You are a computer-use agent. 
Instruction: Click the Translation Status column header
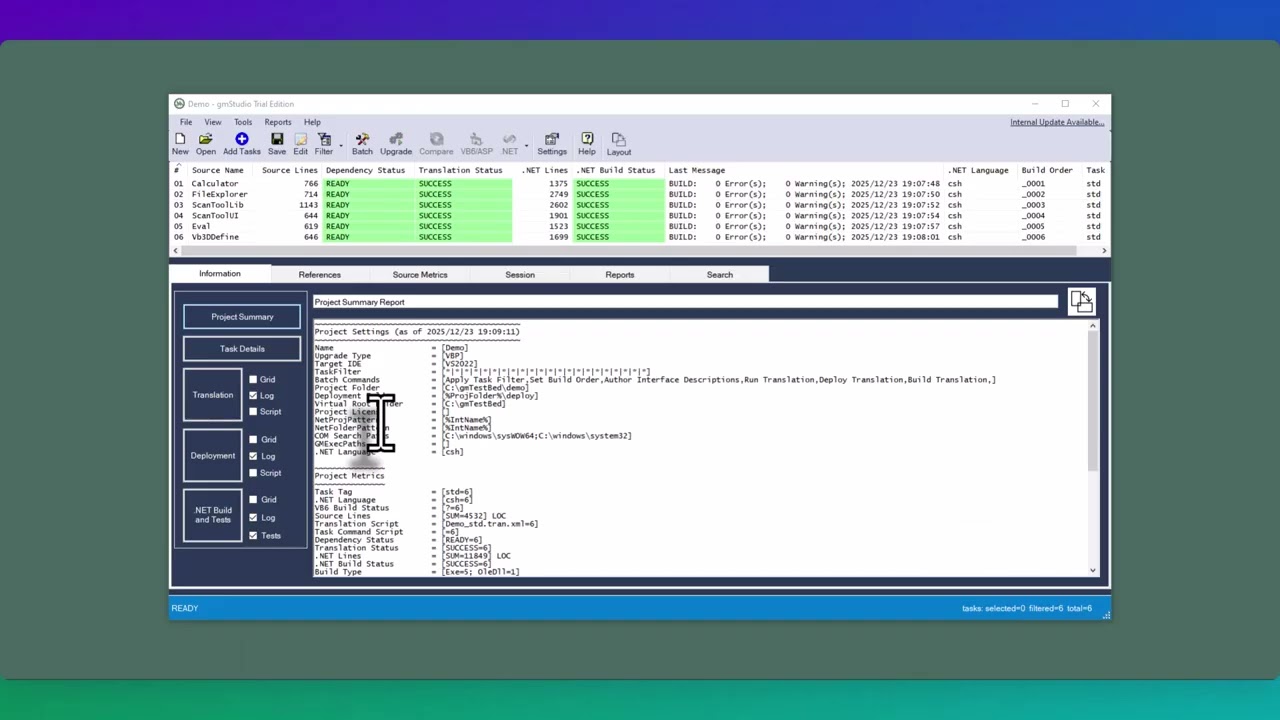(460, 170)
